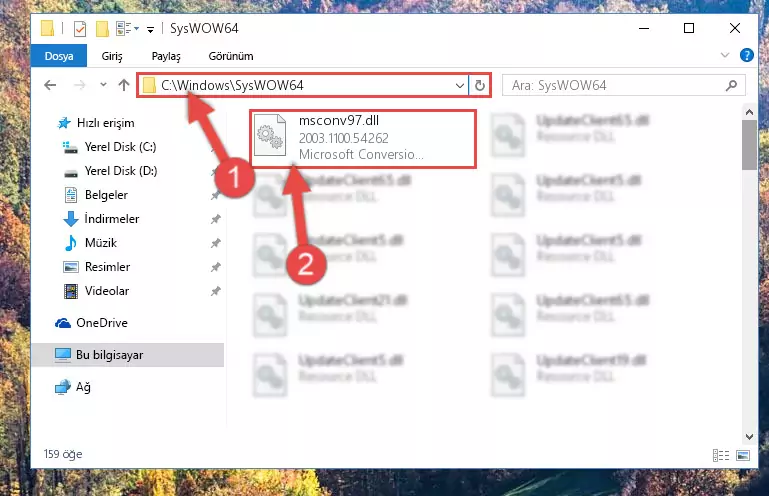
Task: Open the Görünüm ribbon tab
Action: 231,56
